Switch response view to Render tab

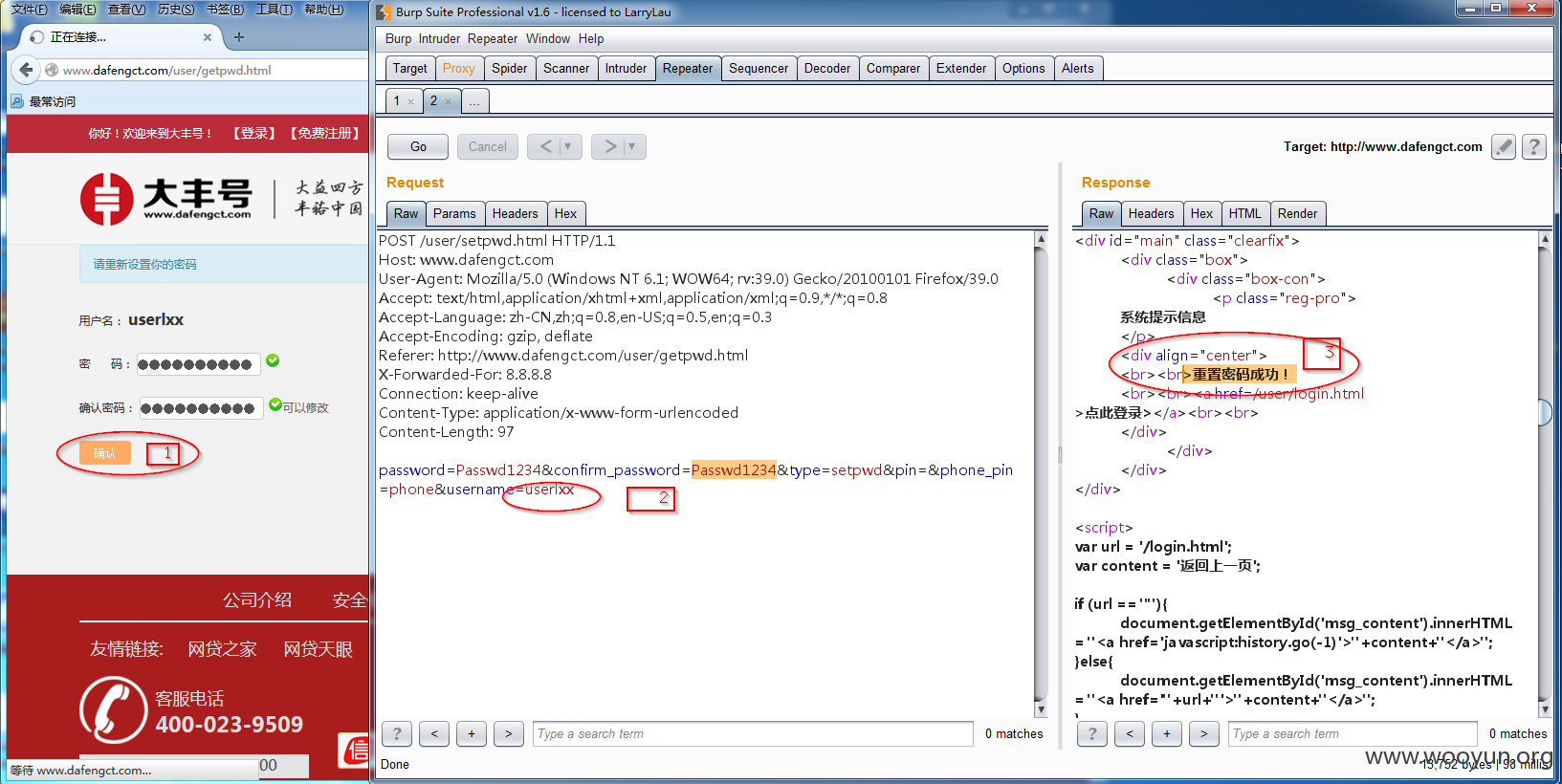pos(1297,213)
